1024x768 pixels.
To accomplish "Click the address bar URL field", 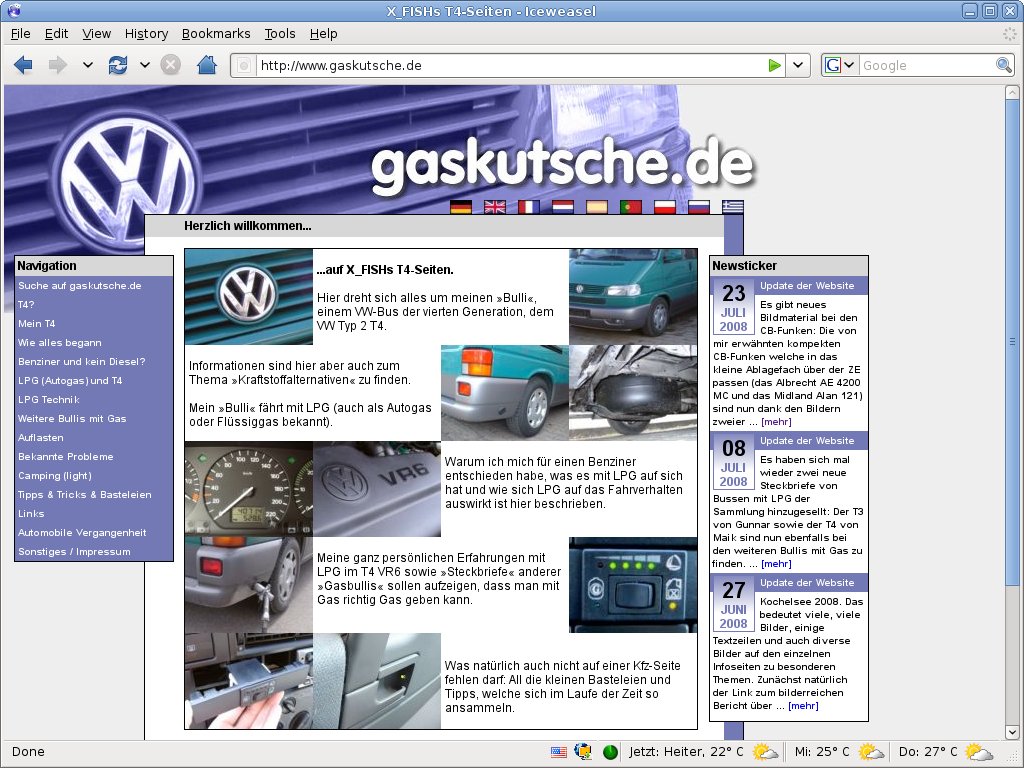I will [511, 65].
